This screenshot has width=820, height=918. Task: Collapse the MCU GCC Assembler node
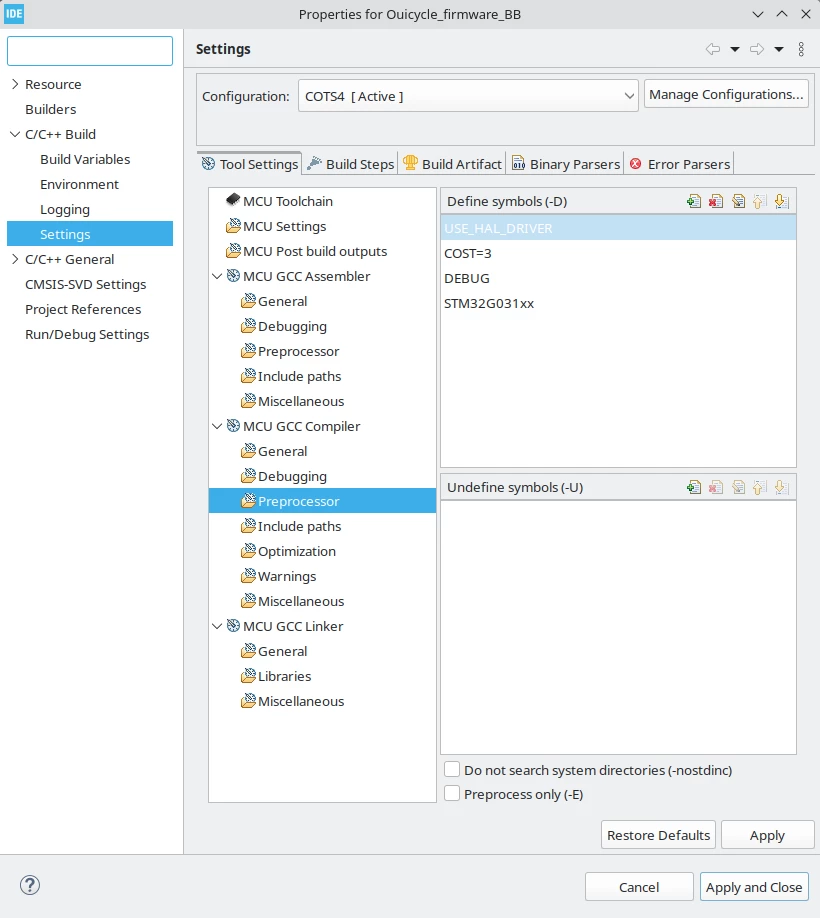pos(217,276)
